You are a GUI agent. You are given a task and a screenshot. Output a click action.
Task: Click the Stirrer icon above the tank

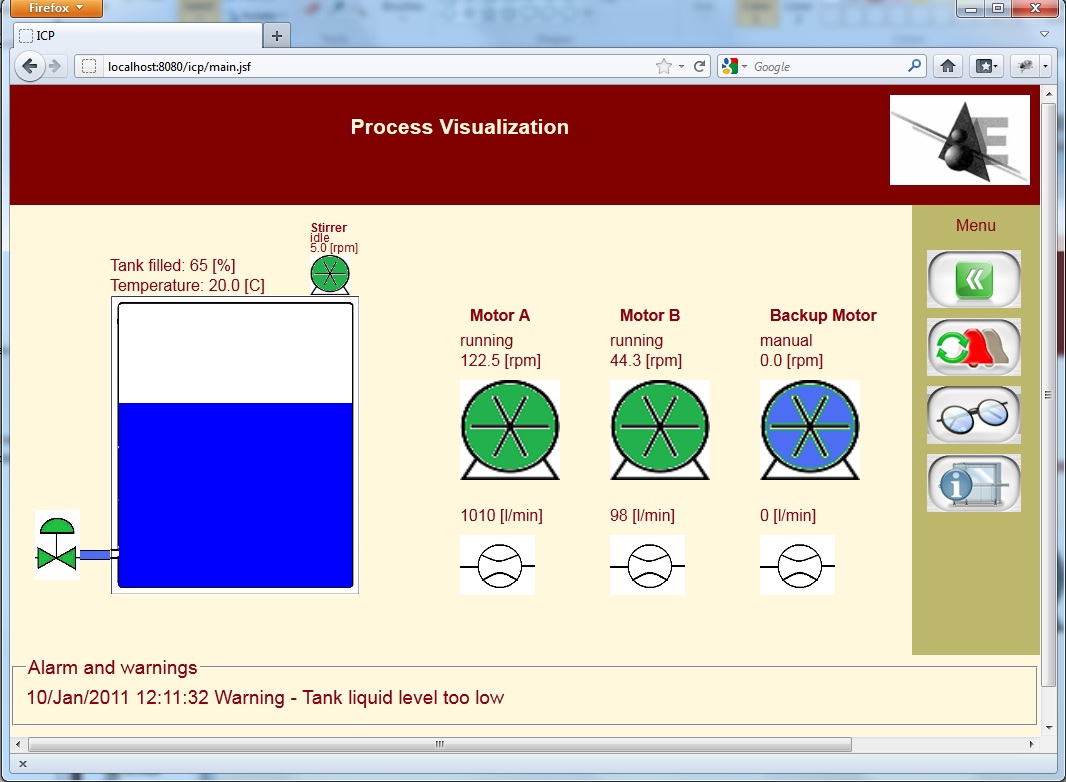tap(330, 274)
